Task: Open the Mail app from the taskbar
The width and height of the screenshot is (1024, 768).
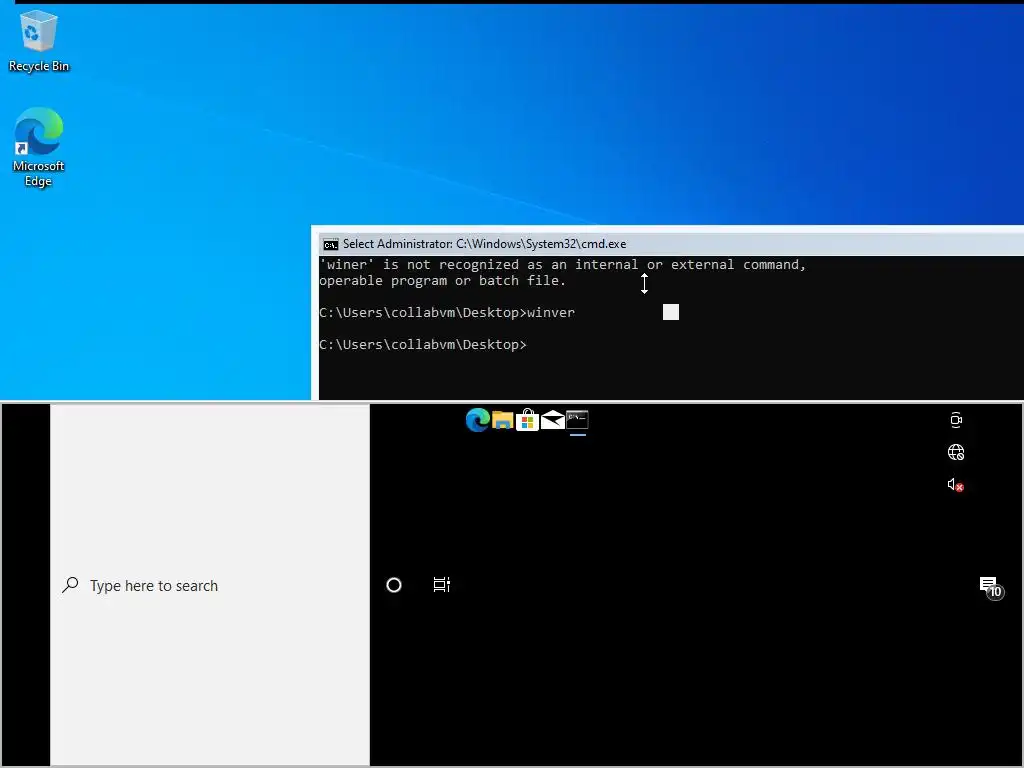Action: point(552,420)
